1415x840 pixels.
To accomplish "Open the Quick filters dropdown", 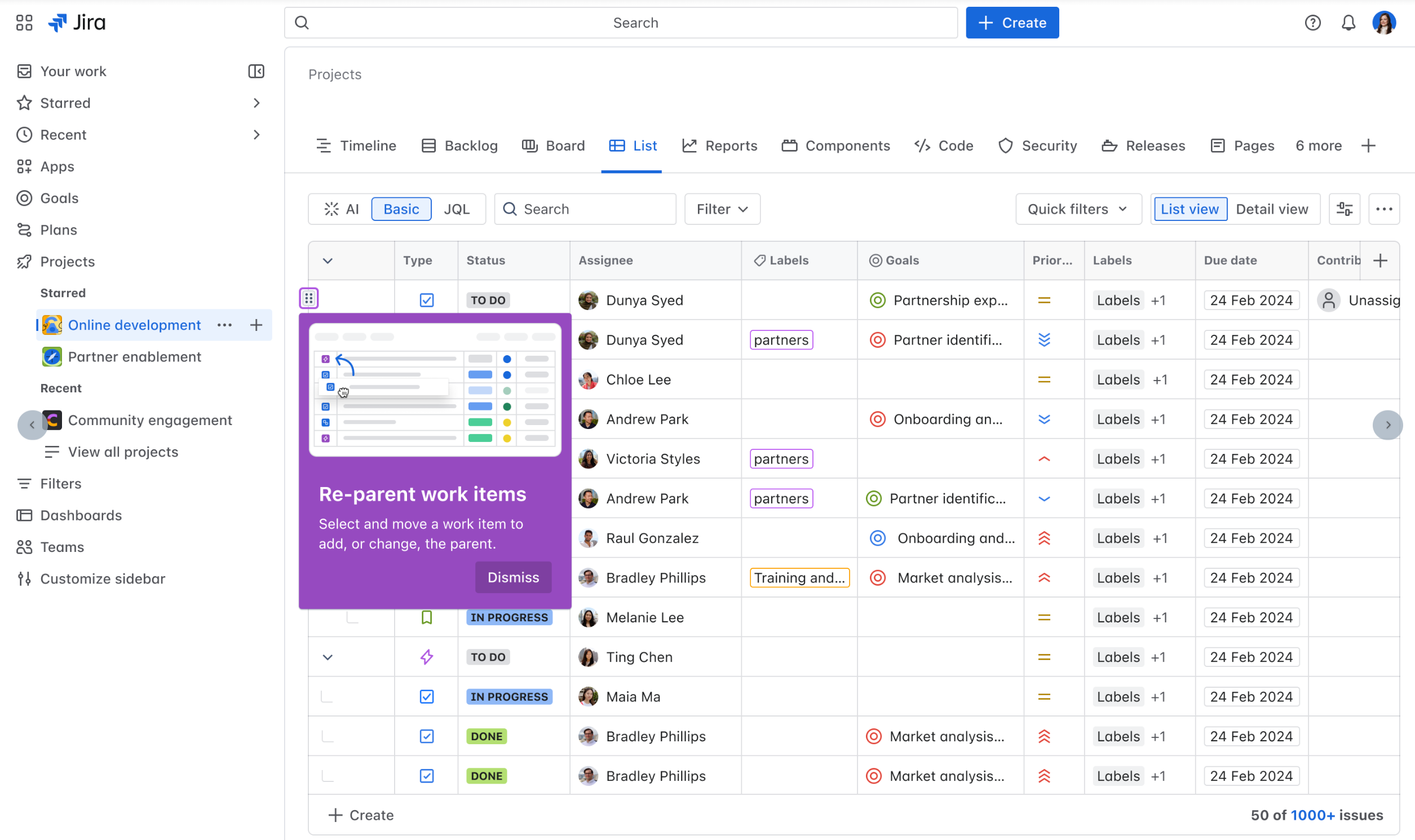I will click(x=1077, y=209).
